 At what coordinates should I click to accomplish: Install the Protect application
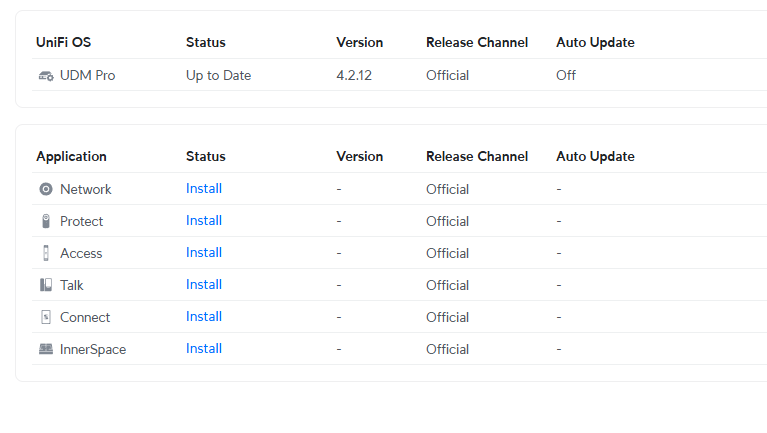click(204, 221)
